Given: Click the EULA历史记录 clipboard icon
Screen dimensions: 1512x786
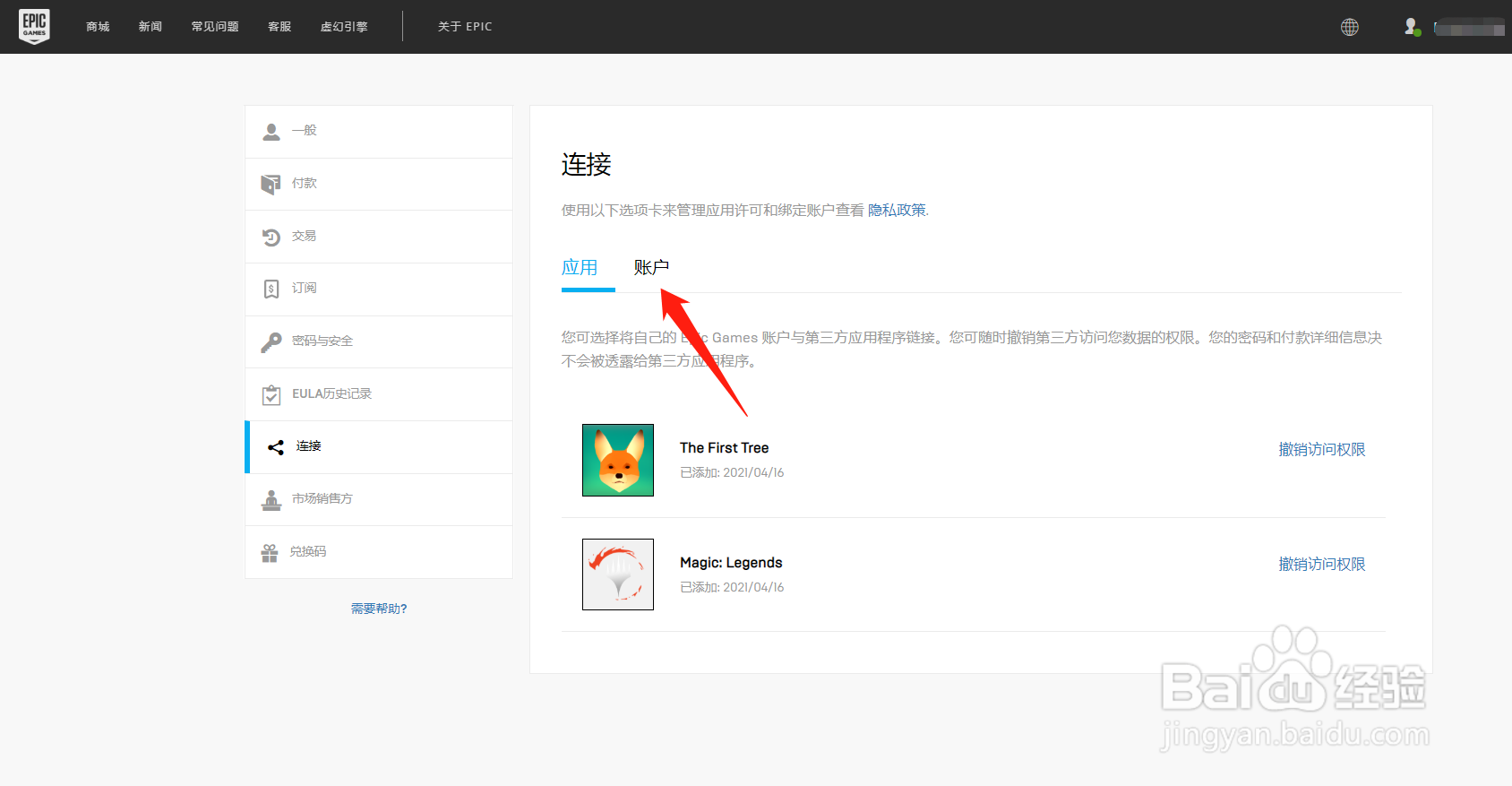Looking at the screenshot, I should click(x=271, y=394).
